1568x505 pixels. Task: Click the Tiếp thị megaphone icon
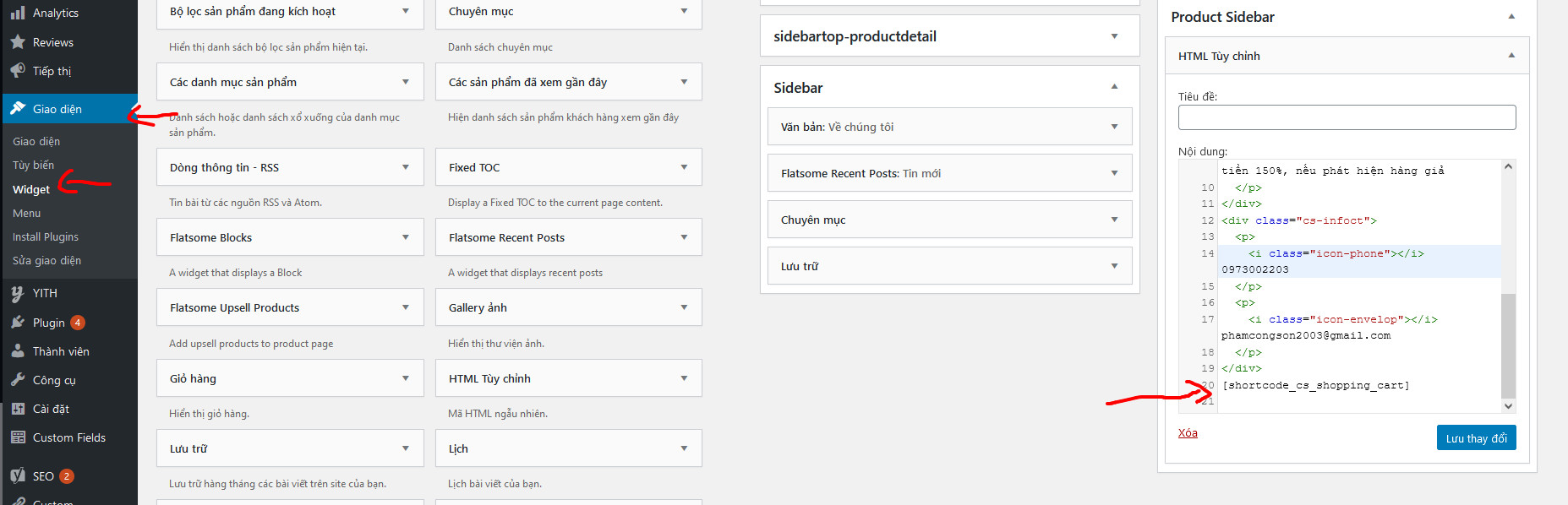[18, 71]
